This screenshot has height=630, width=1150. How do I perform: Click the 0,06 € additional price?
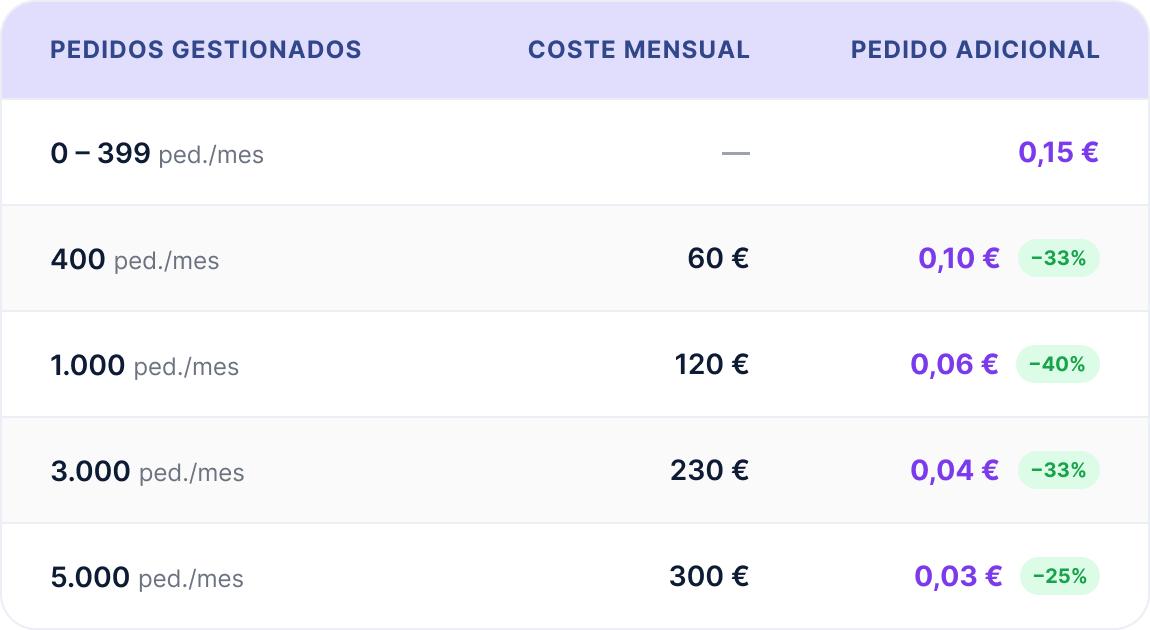(x=954, y=365)
